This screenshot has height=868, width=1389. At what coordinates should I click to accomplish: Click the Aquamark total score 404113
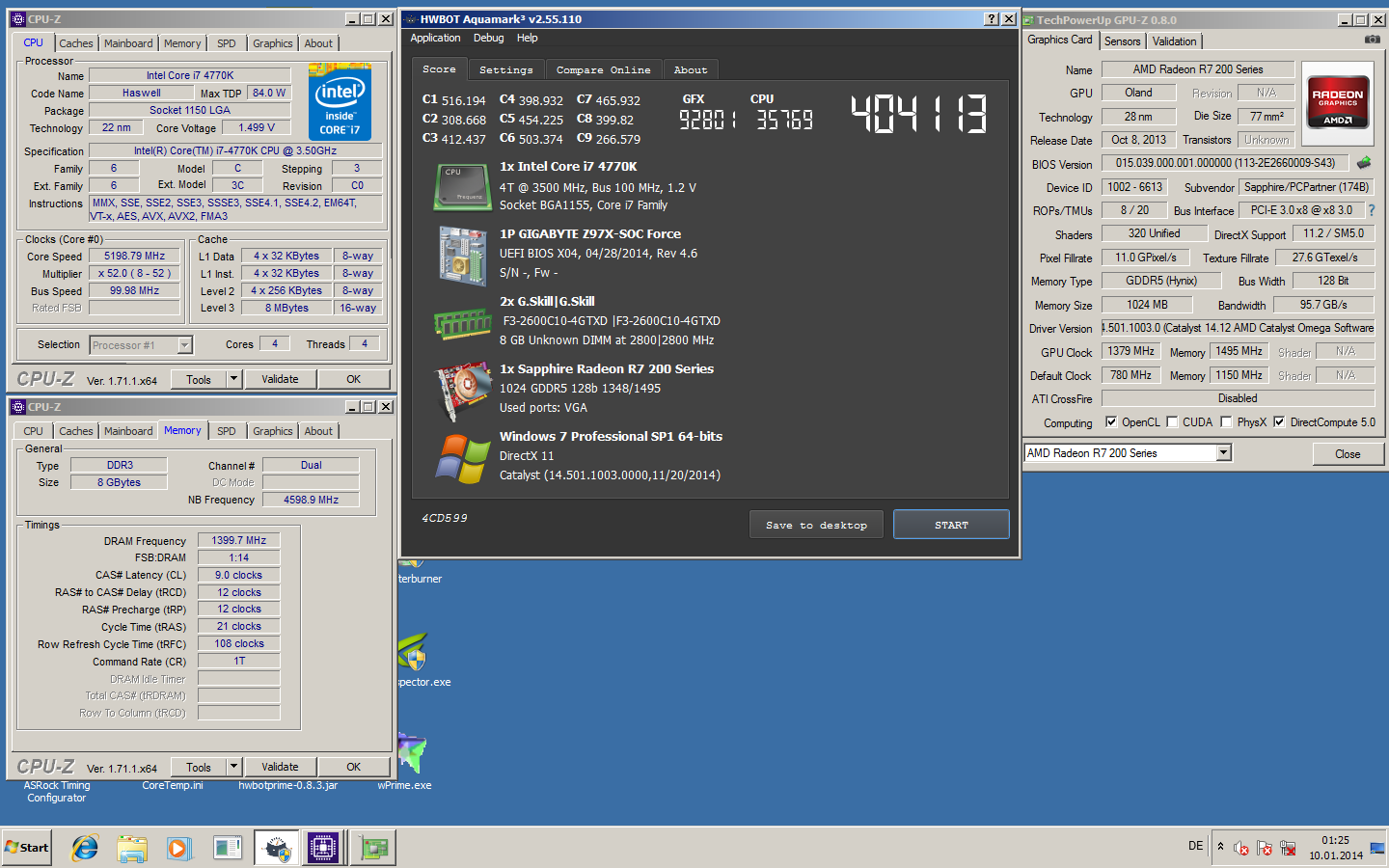pyautogui.click(x=919, y=114)
